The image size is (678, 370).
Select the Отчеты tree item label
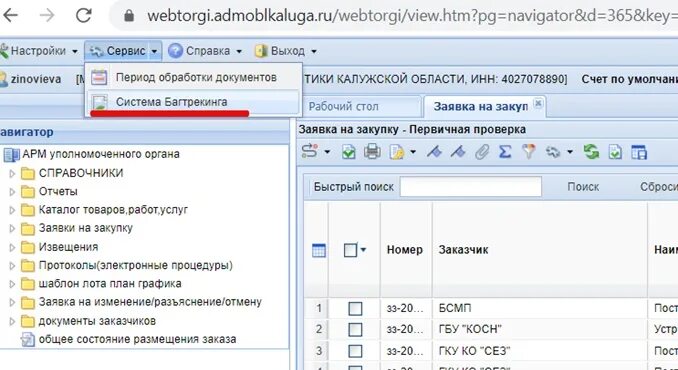(x=58, y=191)
